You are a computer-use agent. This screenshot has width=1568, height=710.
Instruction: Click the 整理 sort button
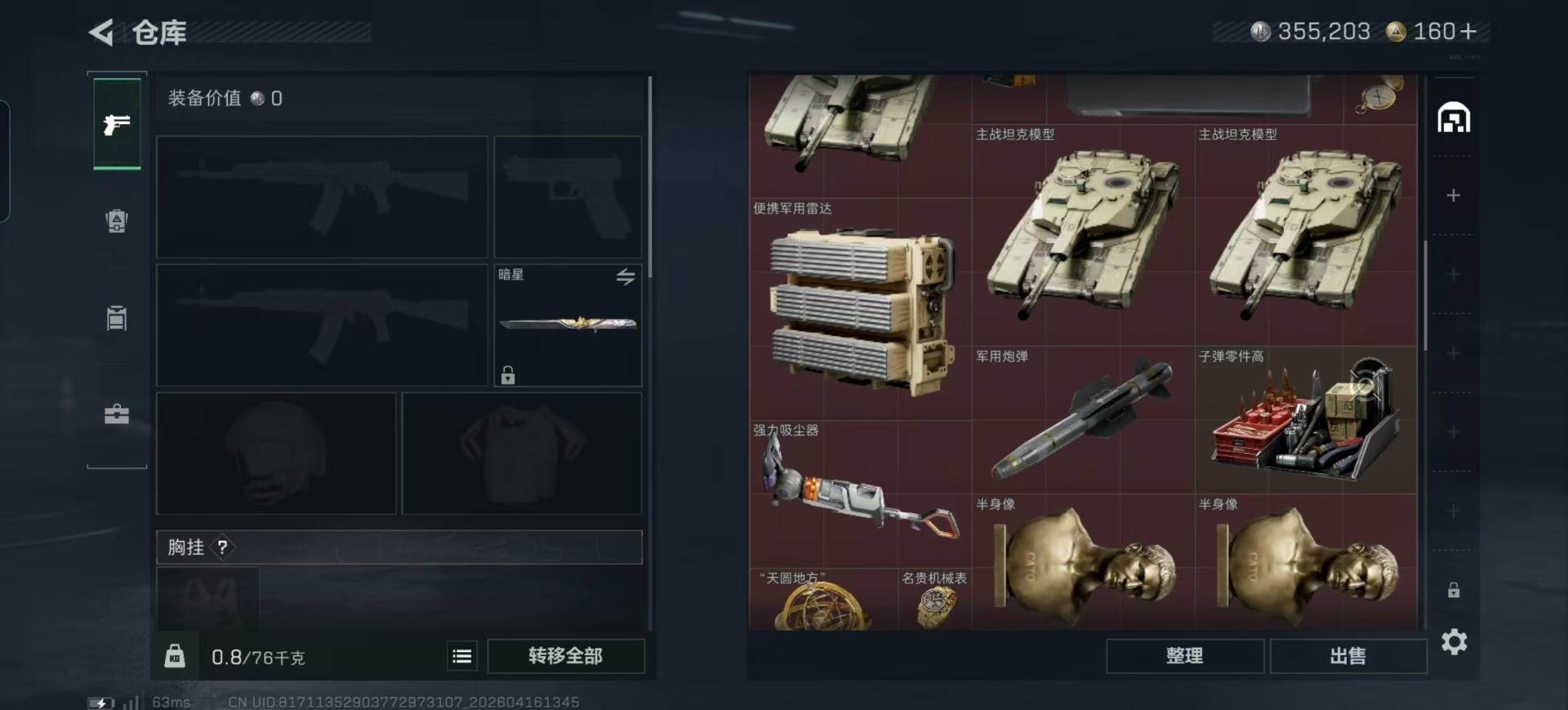pos(1184,656)
